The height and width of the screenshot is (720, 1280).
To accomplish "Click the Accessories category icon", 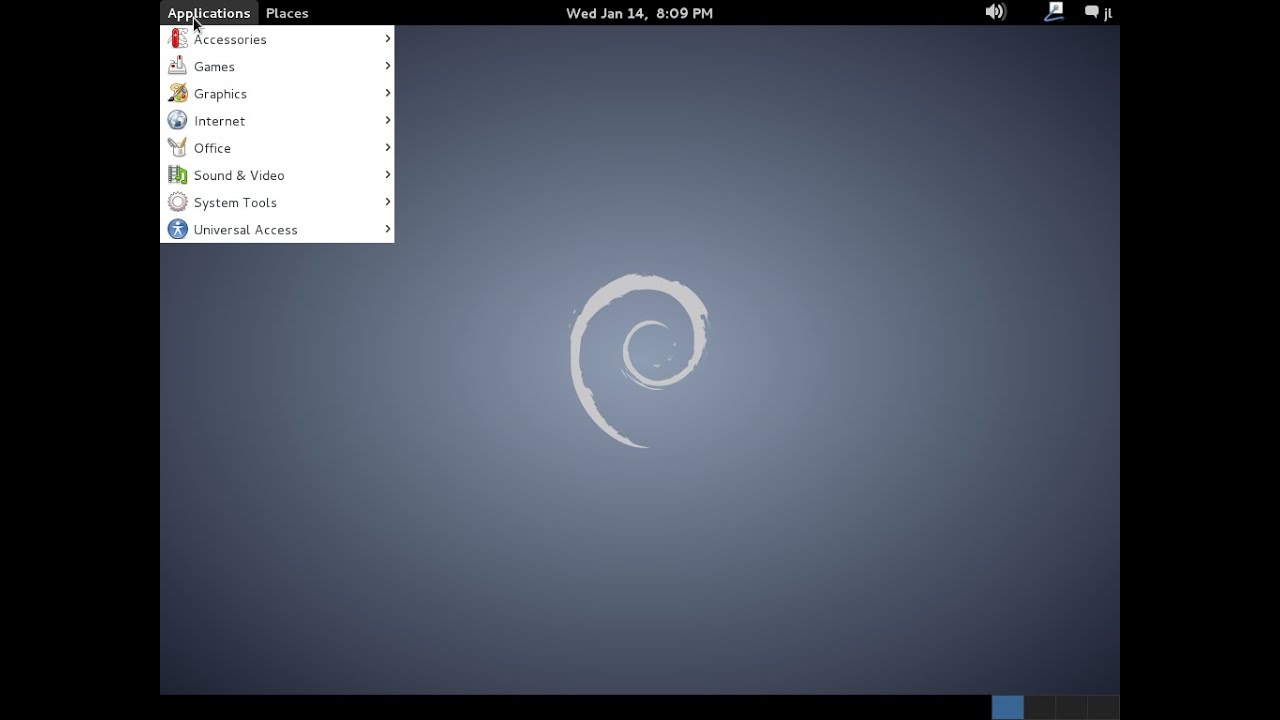I will click(x=178, y=39).
